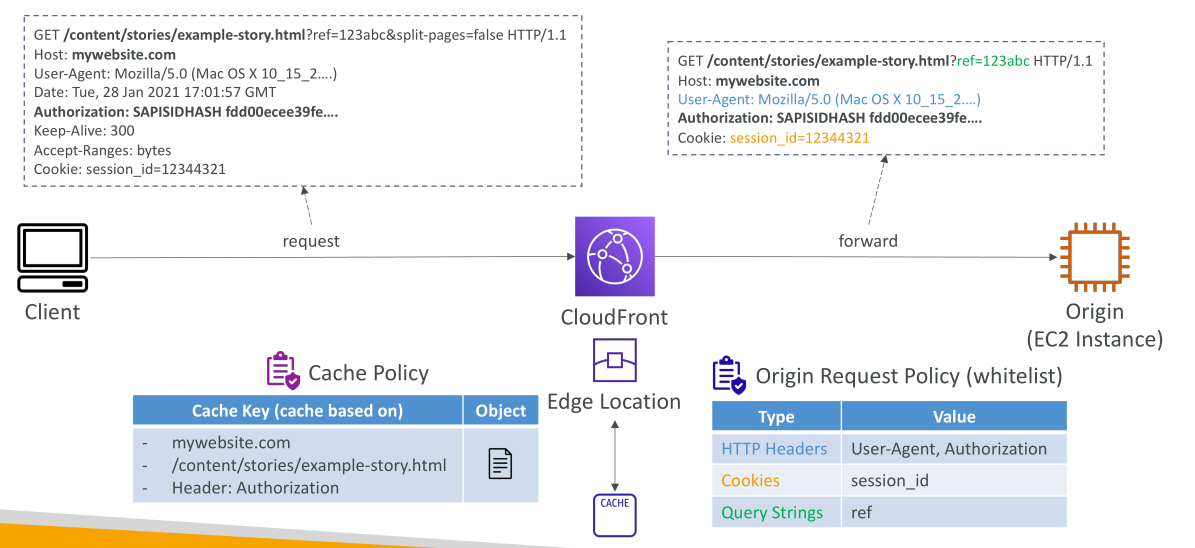
Task: Click the Client label
Action: click(52, 312)
